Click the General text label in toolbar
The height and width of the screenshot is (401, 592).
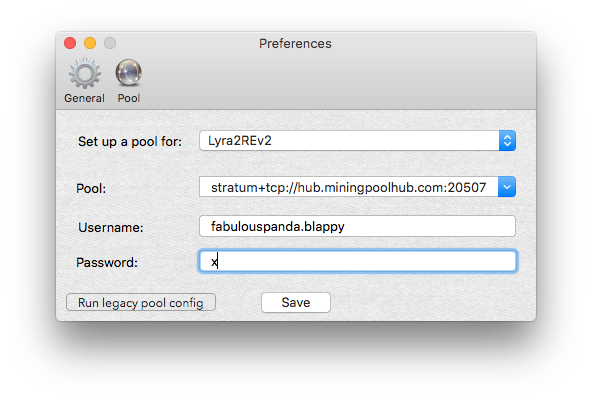[x=84, y=98]
